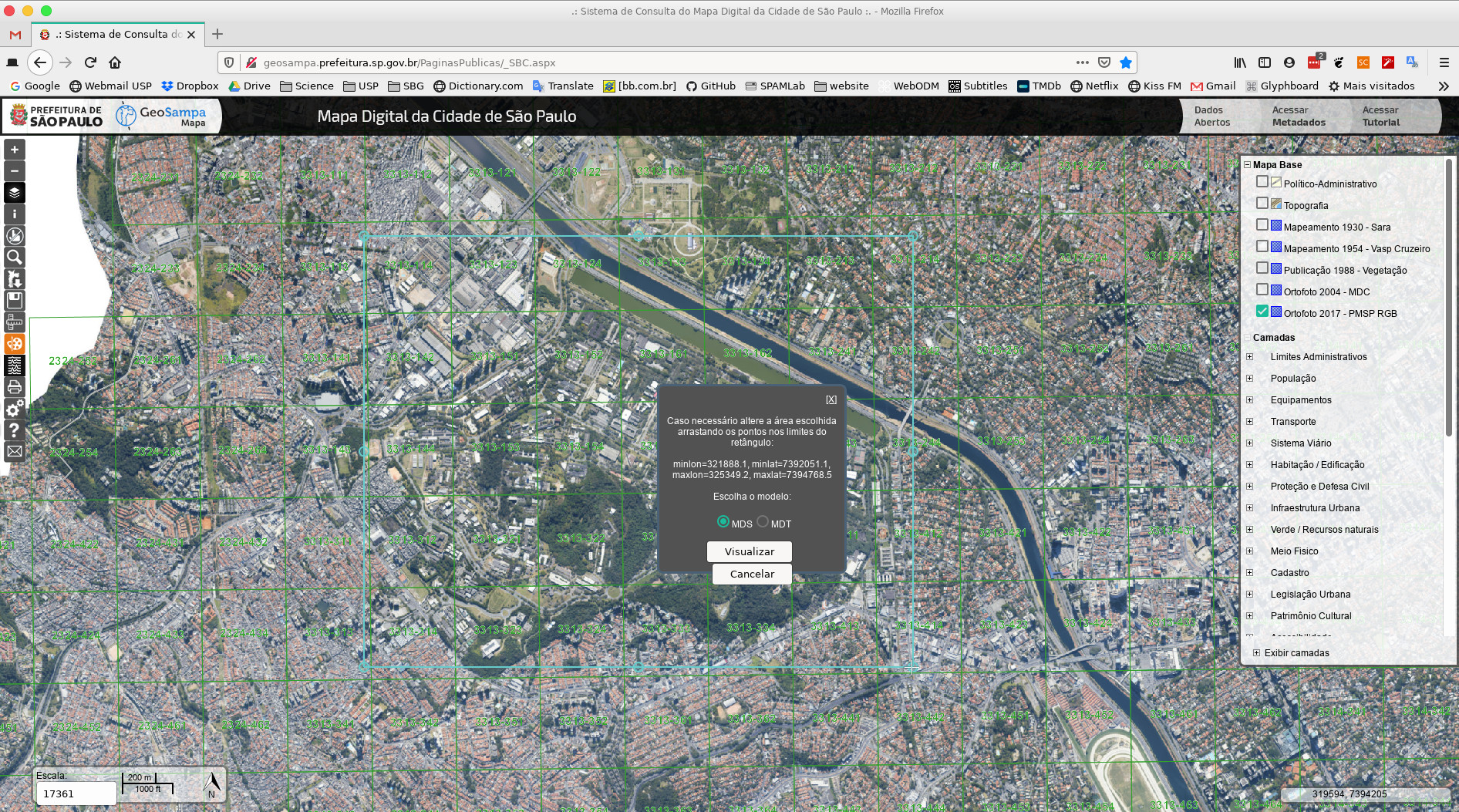
Task: Click the floppy disk save icon
Action: [x=15, y=301]
